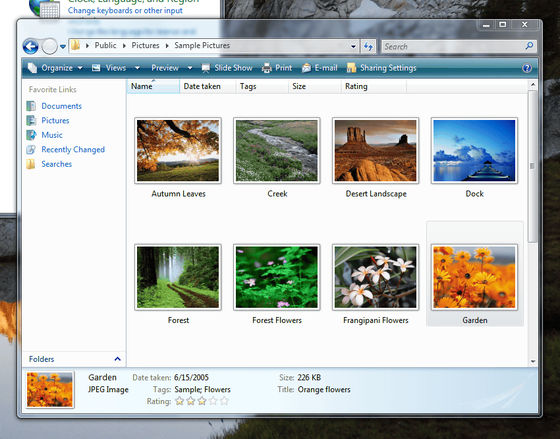The width and height of the screenshot is (560, 439).
Task: Click the Recently Changed sidebar icon
Action: coord(31,149)
